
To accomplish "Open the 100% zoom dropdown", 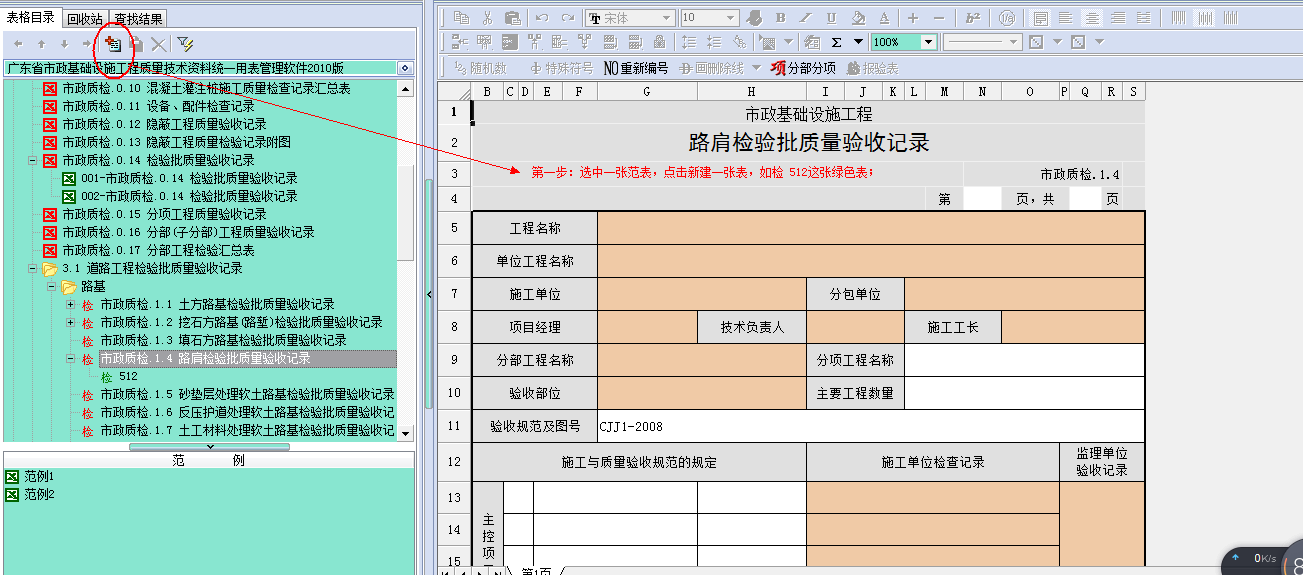I will click(928, 42).
